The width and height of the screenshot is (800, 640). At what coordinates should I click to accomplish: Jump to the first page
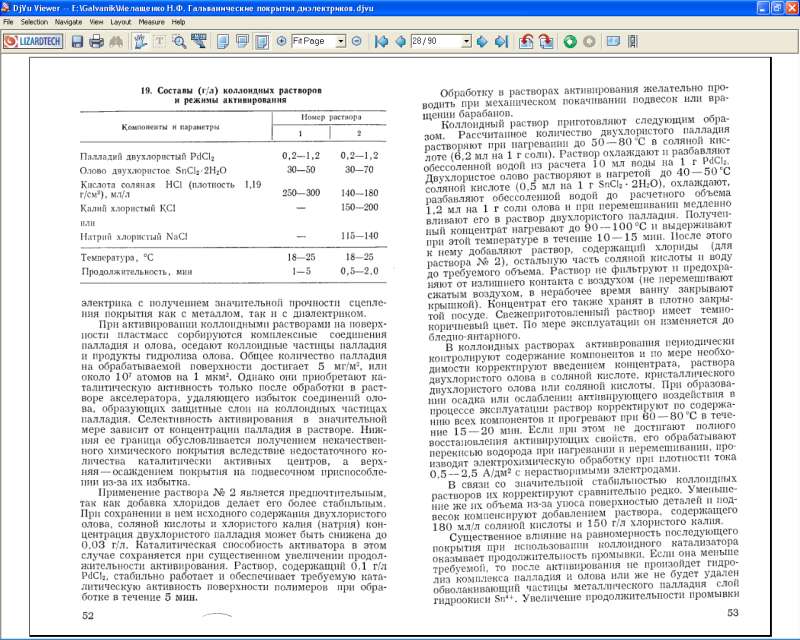pyautogui.click(x=381, y=41)
